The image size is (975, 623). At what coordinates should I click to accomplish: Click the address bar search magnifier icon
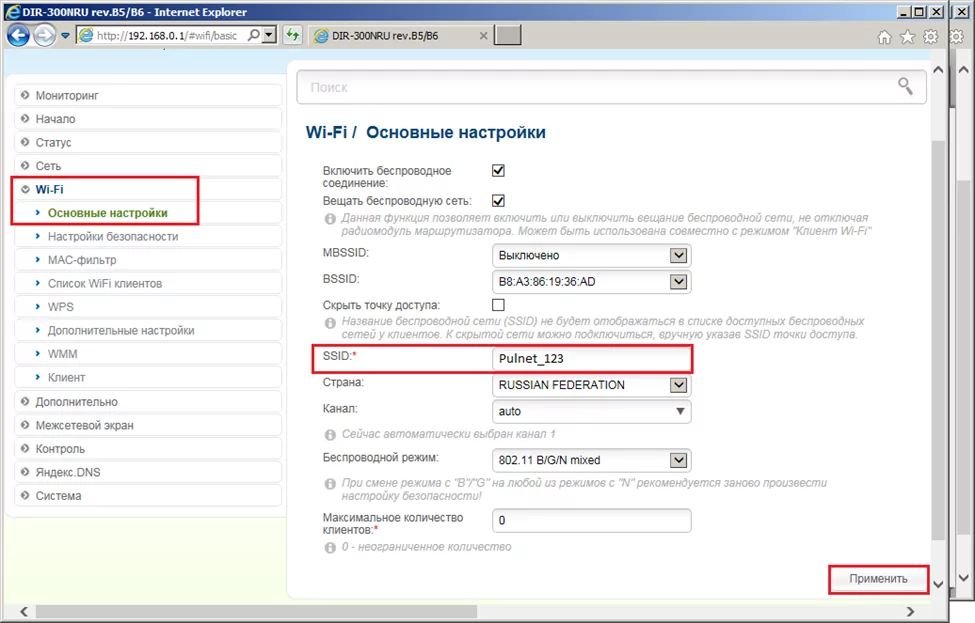tap(254, 35)
